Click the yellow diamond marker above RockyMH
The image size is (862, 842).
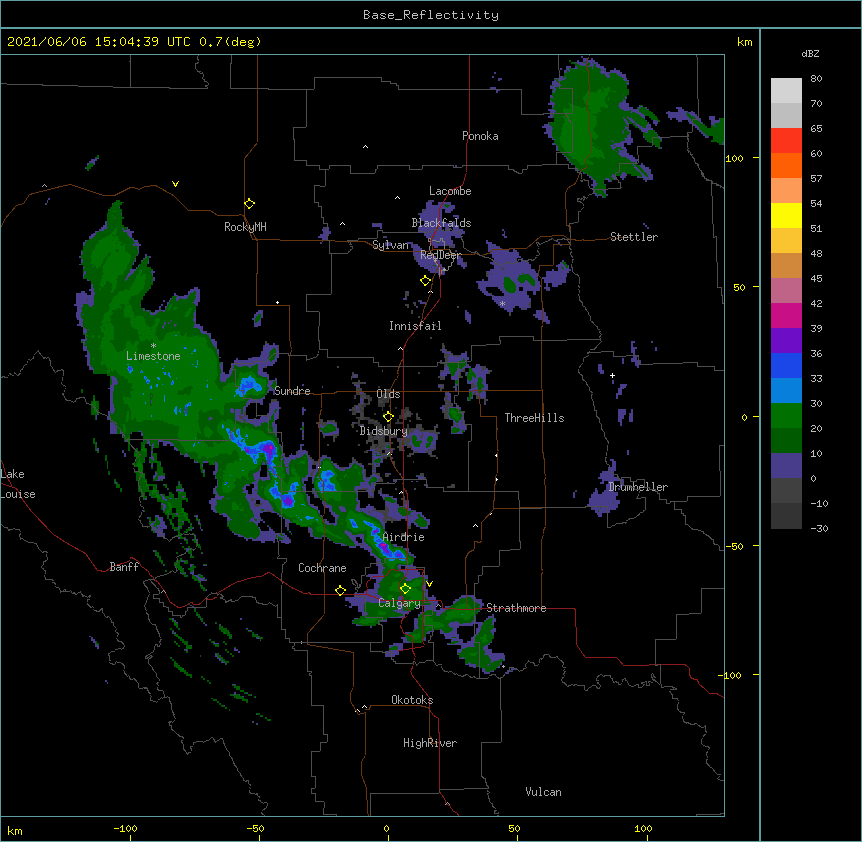tap(249, 203)
